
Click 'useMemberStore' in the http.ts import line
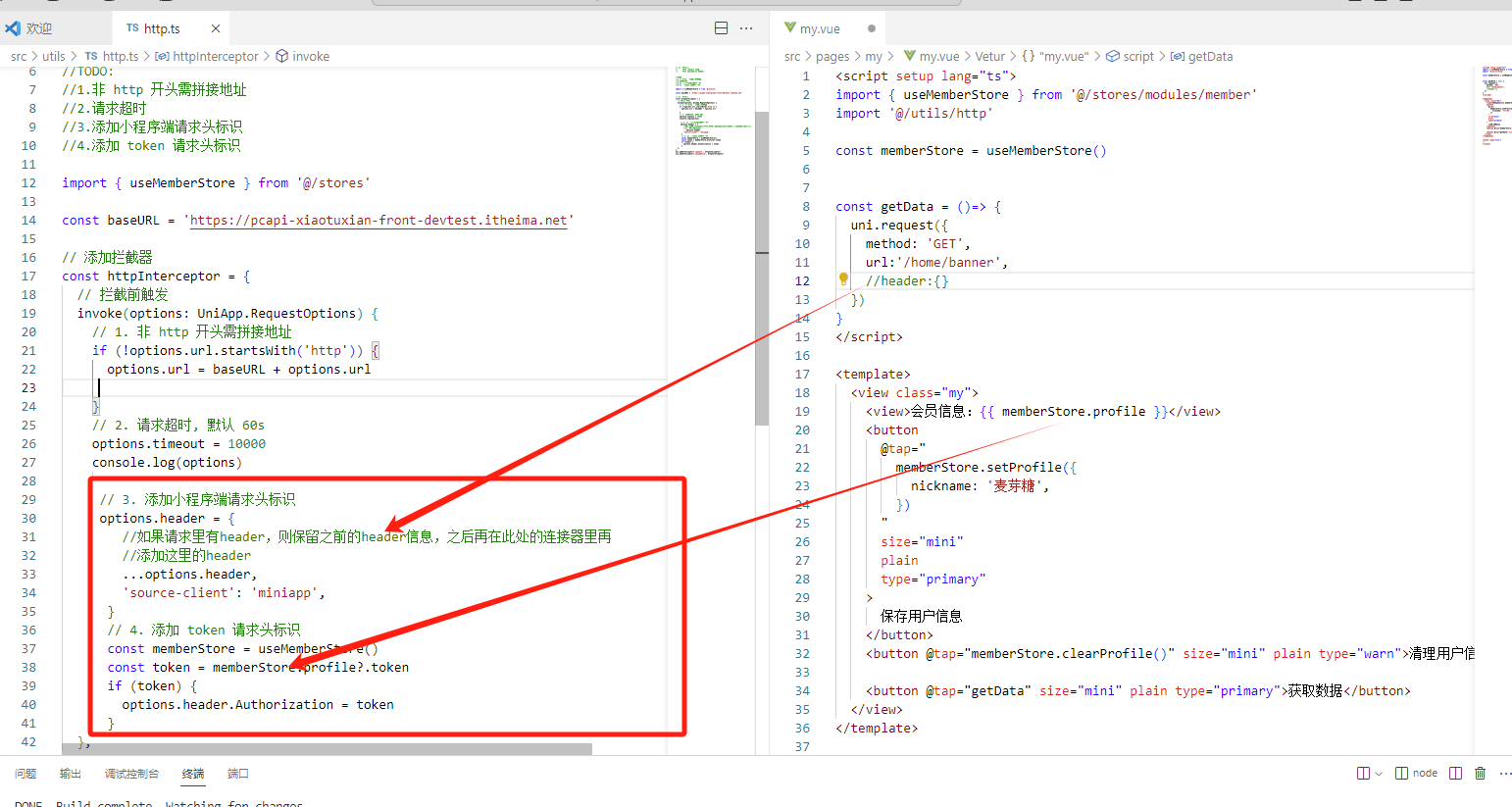tap(182, 182)
